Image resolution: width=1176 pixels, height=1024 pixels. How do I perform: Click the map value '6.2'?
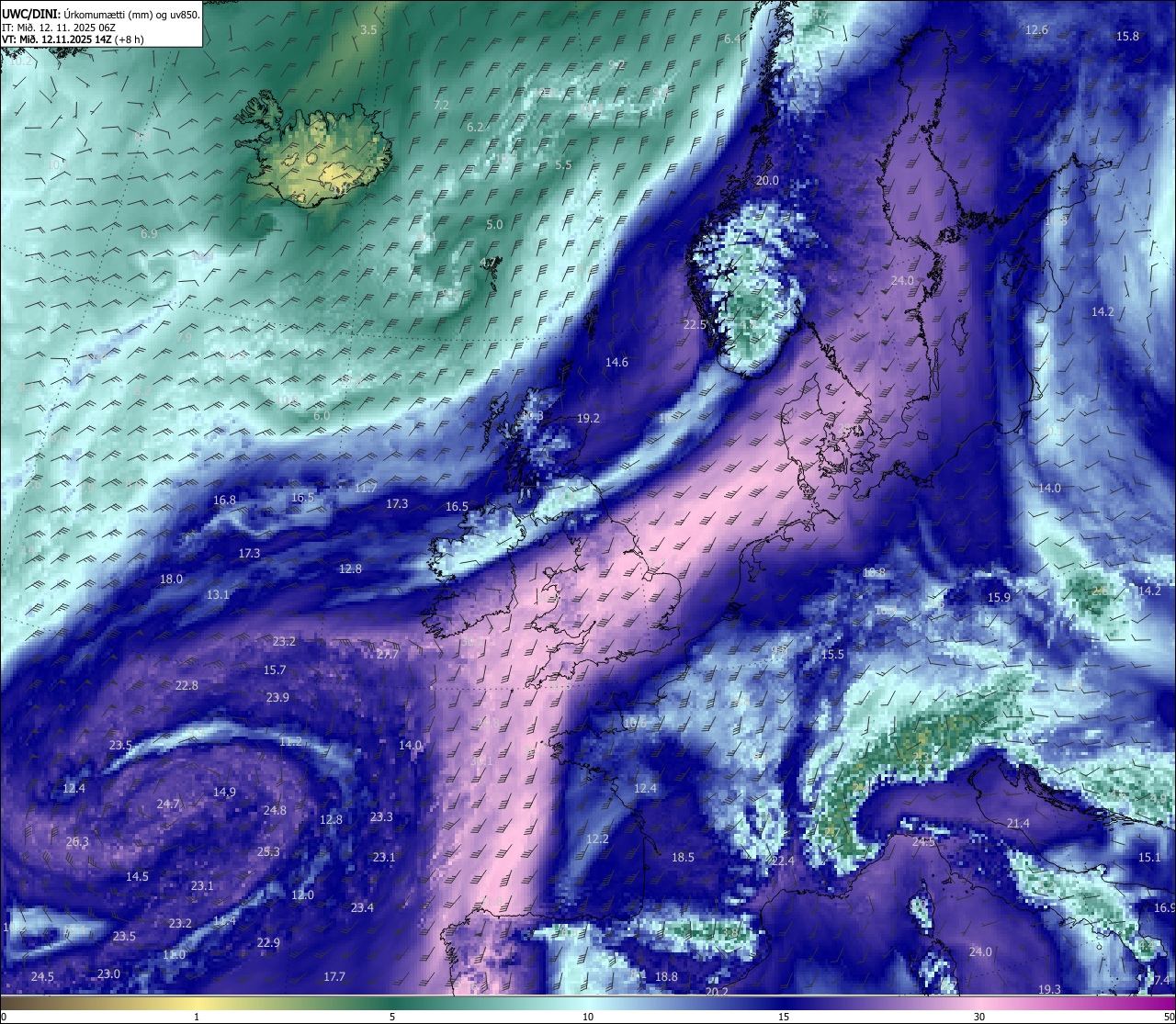click(x=475, y=128)
